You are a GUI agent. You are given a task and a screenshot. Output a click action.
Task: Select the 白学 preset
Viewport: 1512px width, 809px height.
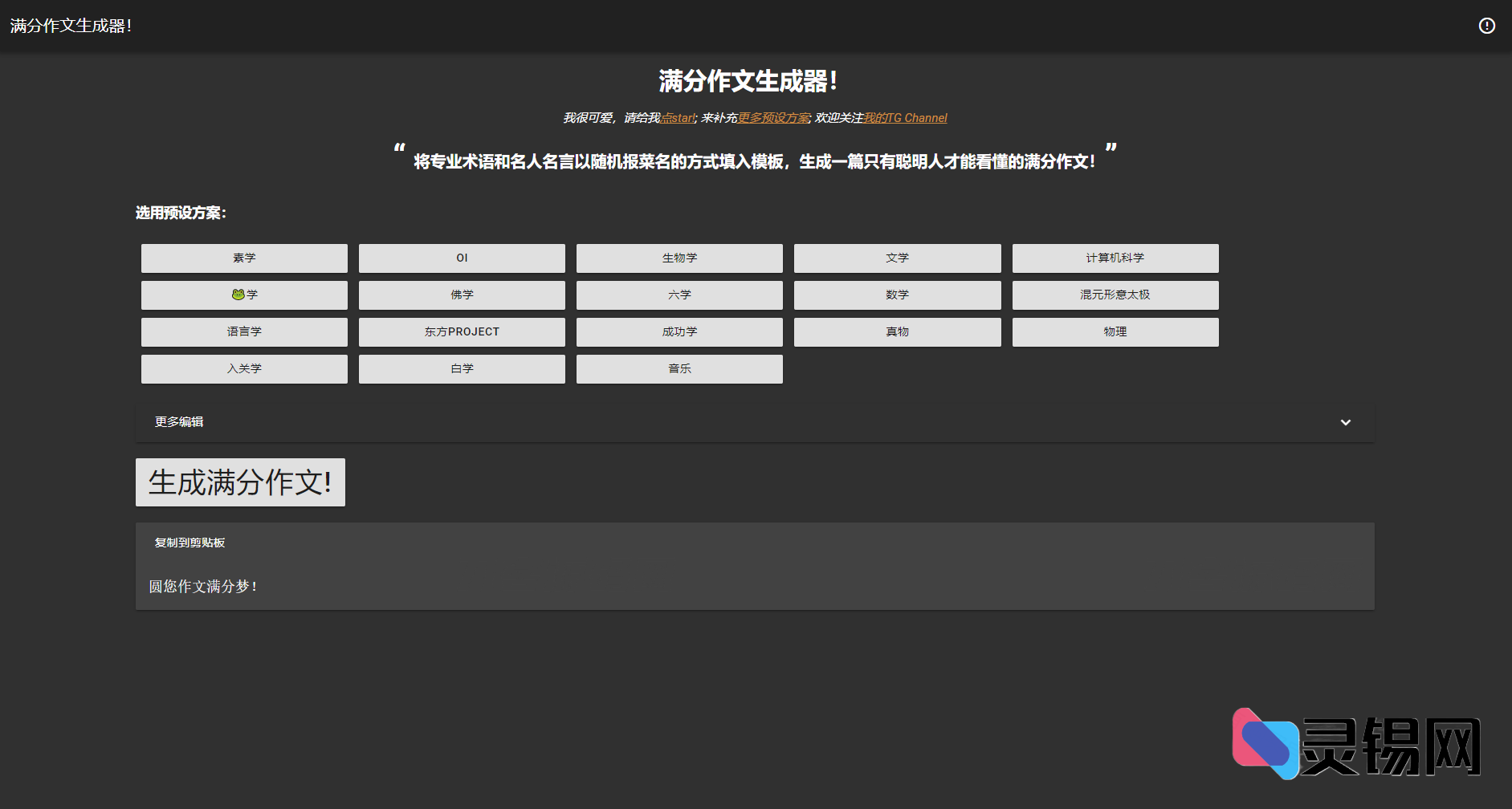[462, 368]
